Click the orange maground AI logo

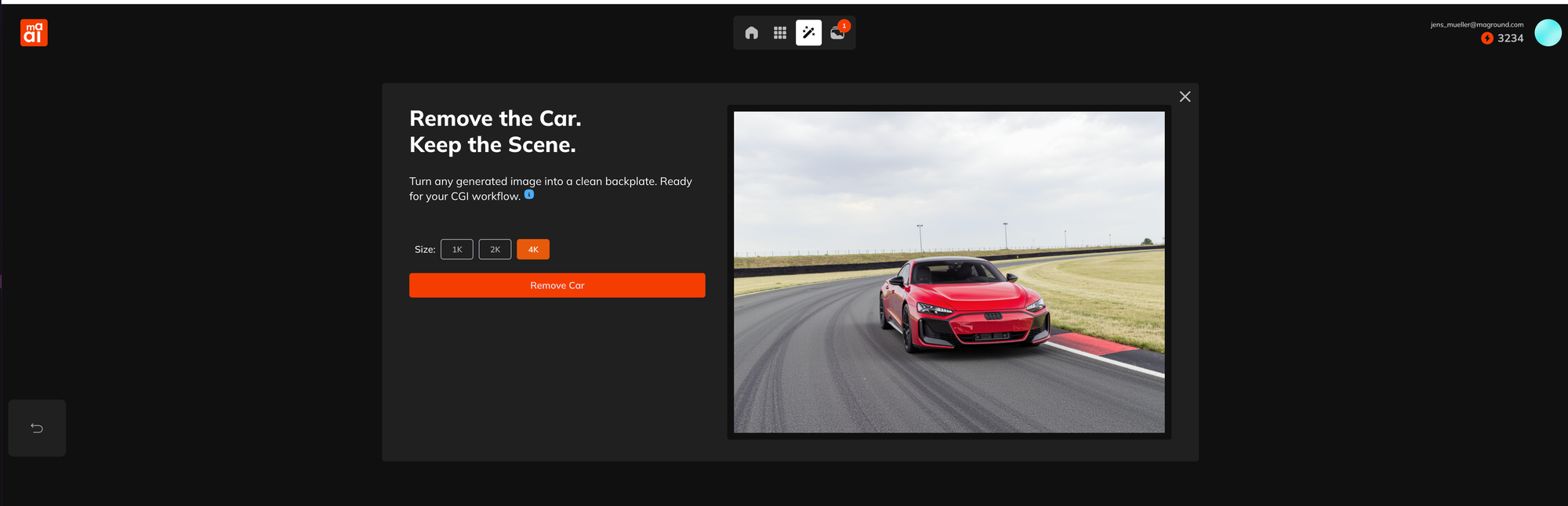click(34, 33)
